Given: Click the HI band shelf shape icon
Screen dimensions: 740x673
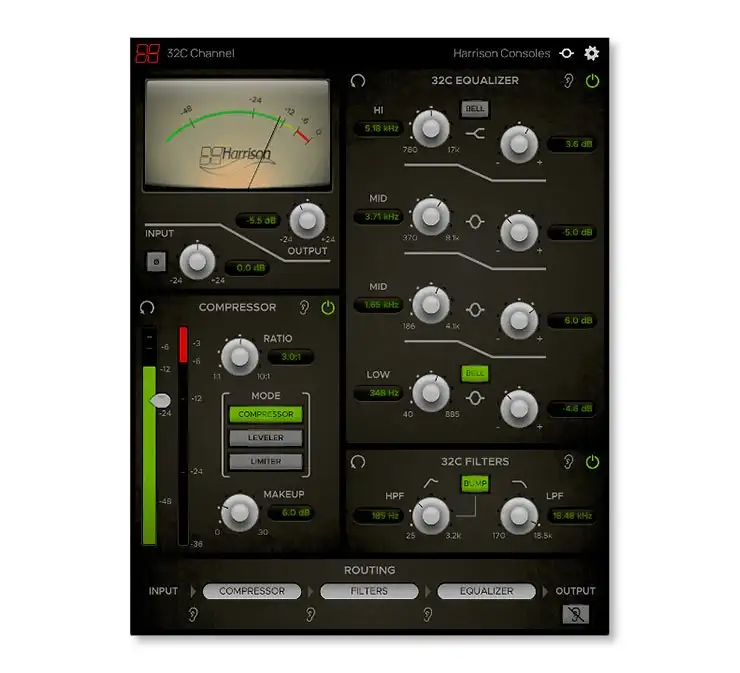Looking at the screenshot, I should tap(475, 135).
